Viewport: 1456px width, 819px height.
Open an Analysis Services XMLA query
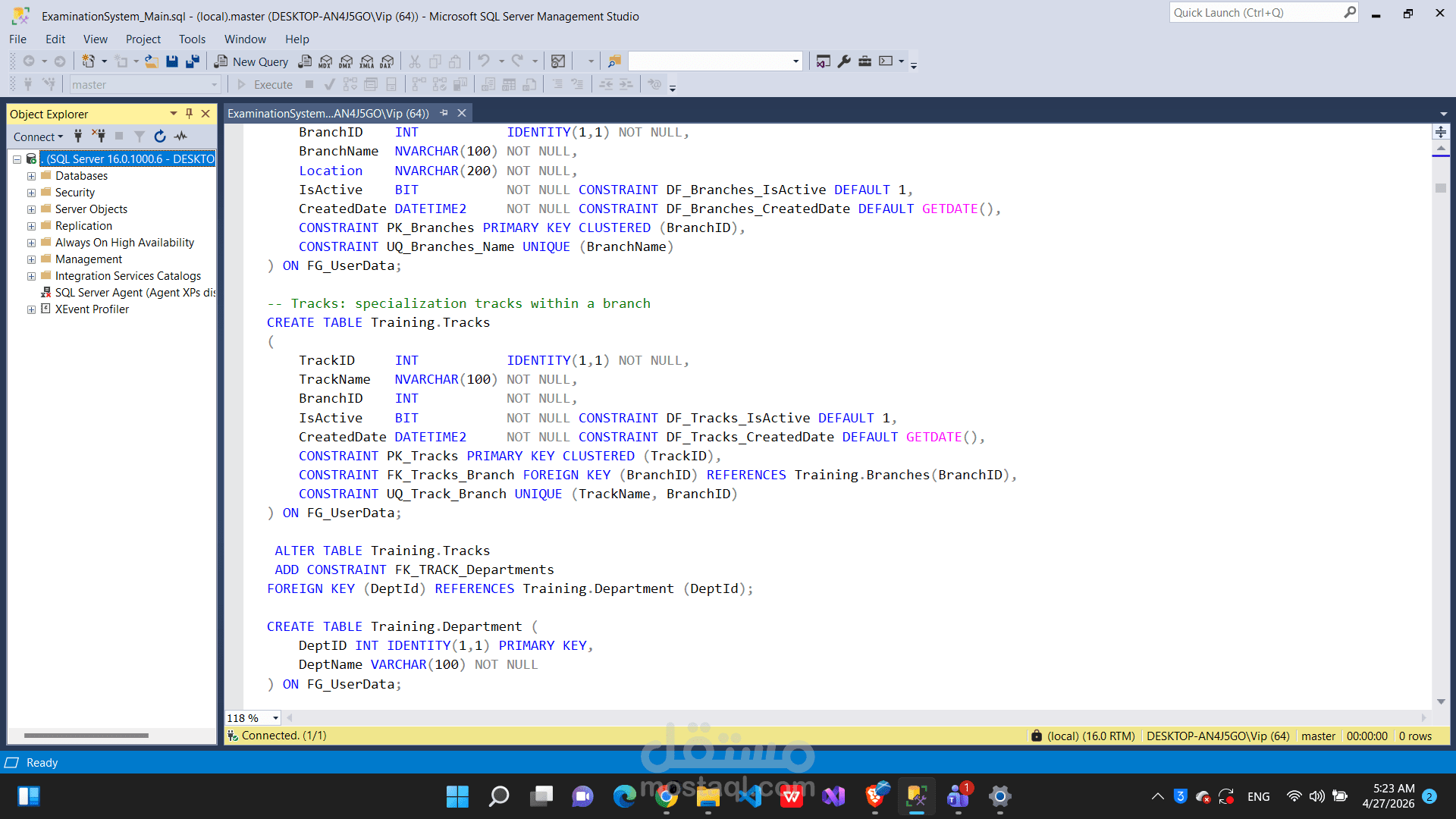point(366,61)
